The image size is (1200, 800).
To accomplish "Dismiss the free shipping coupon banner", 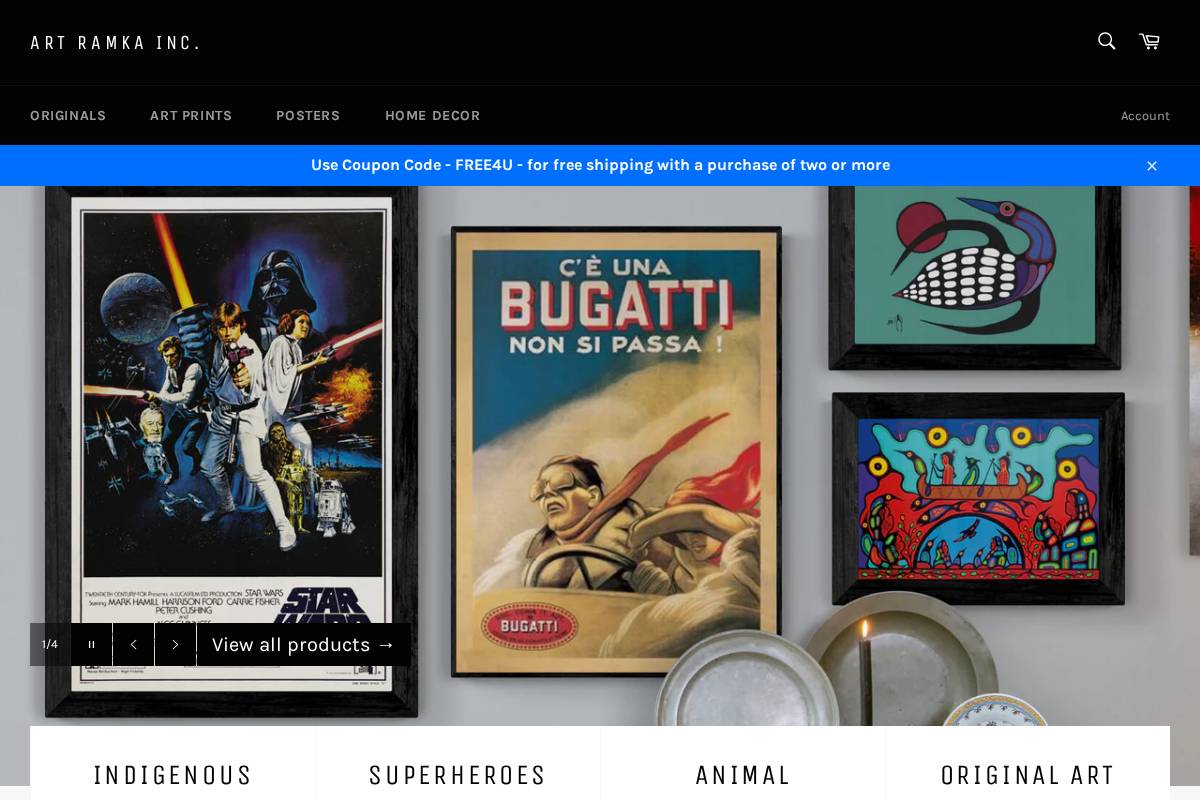I will (1151, 165).
